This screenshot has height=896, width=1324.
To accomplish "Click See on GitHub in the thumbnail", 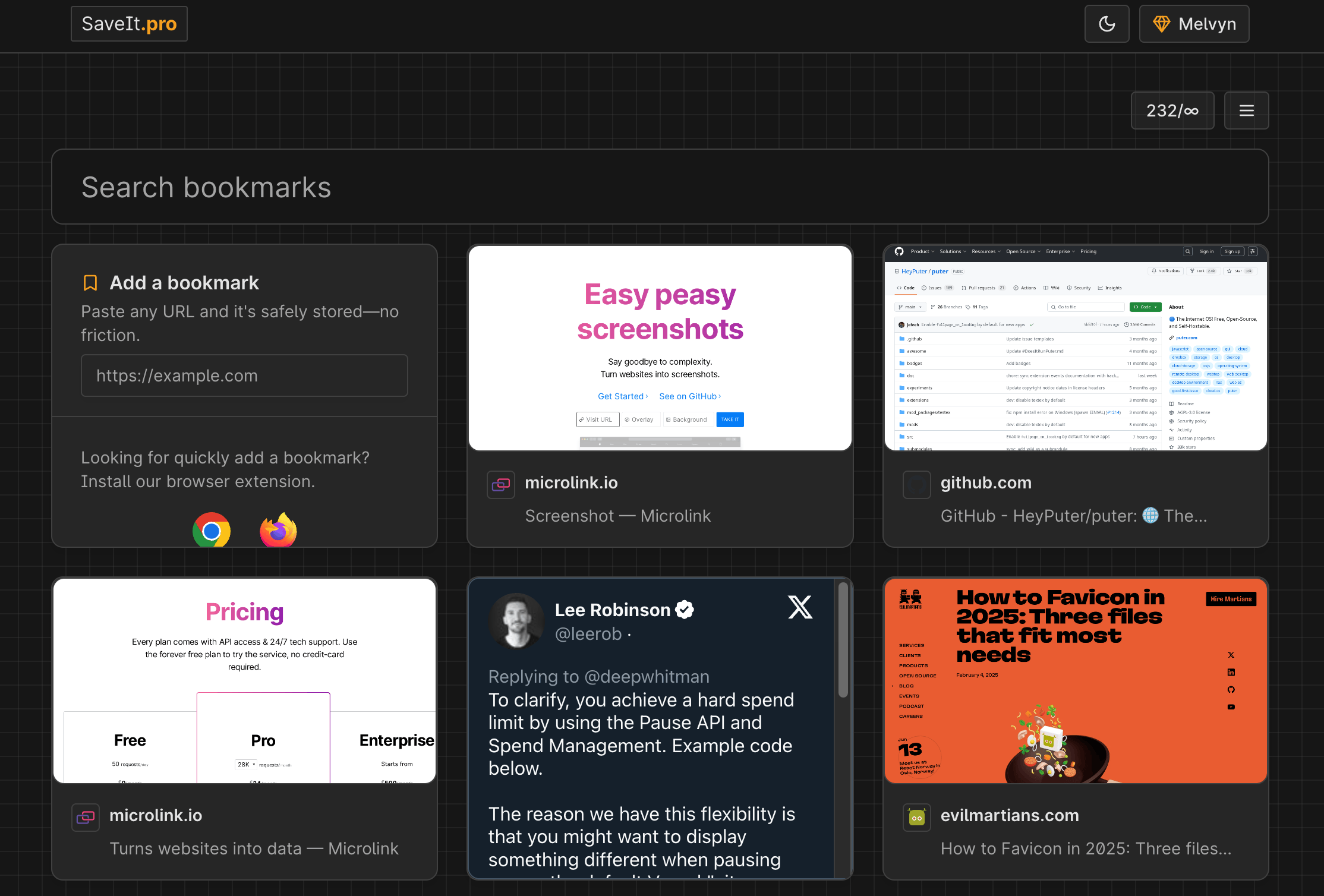I will click(x=690, y=396).
